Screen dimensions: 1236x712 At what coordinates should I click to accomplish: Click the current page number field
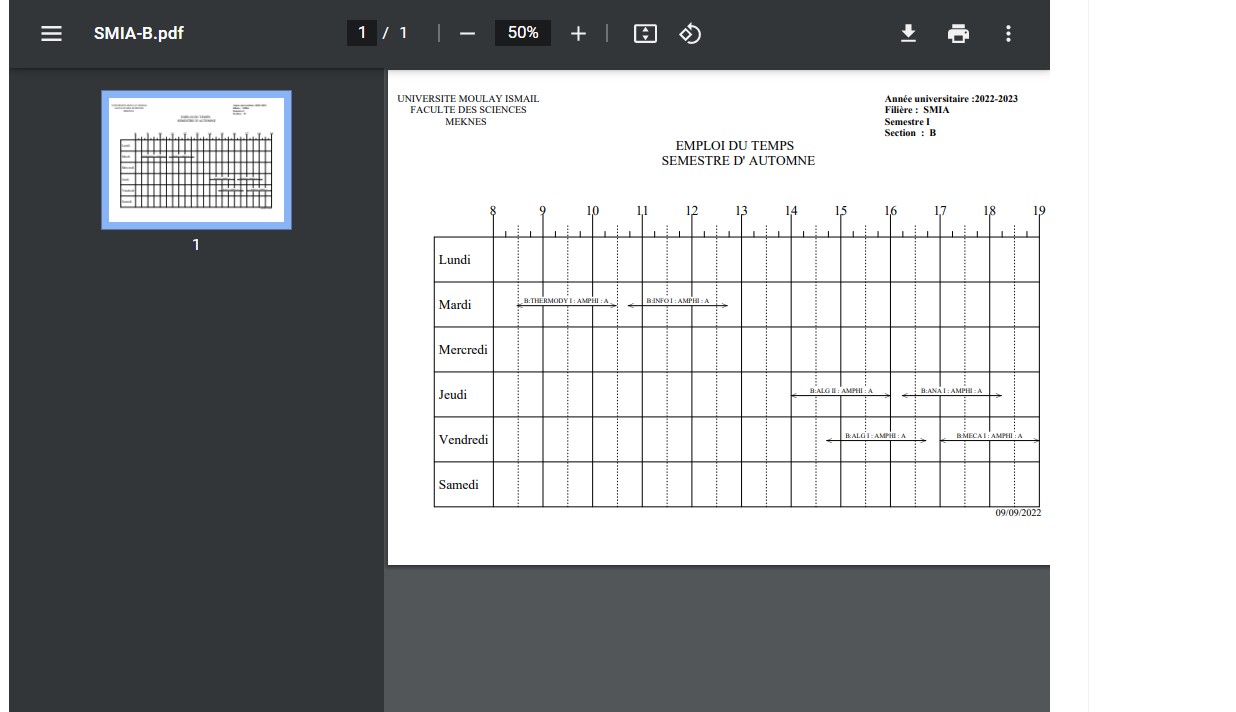pyautogui.click(x=361, y=33)
